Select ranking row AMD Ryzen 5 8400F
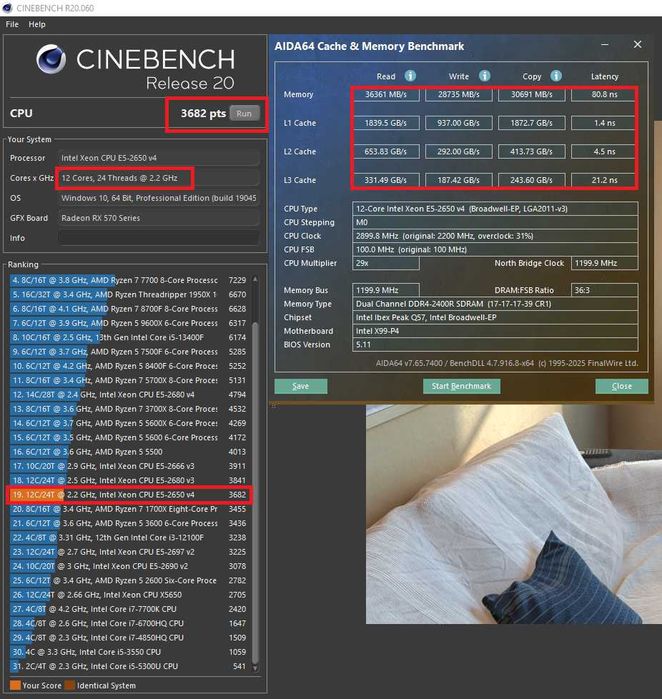The width and height of the screenshot is (662, 699). (128, 366)
